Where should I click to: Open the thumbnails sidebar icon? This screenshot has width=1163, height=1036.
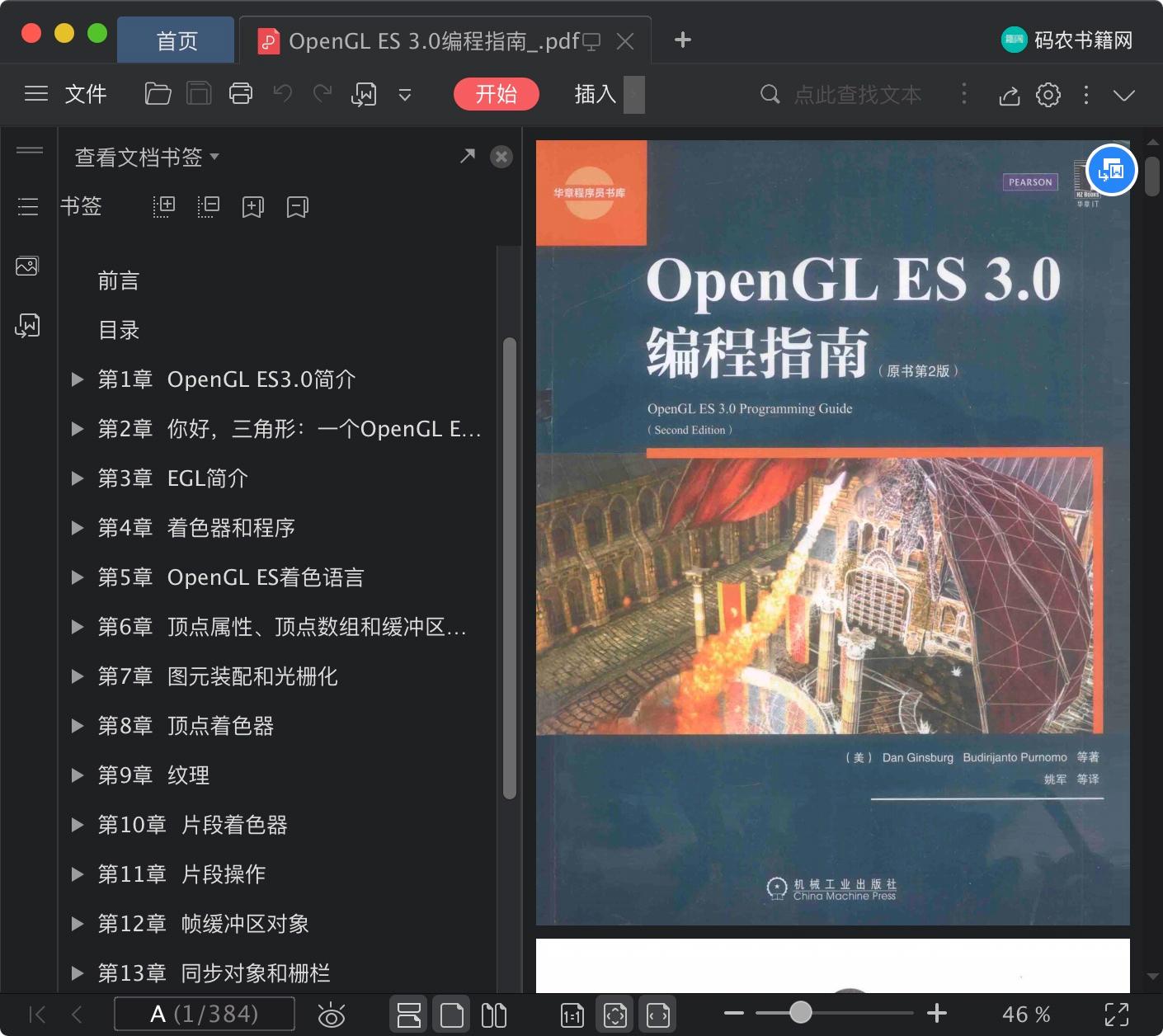(x=27, y=266)
